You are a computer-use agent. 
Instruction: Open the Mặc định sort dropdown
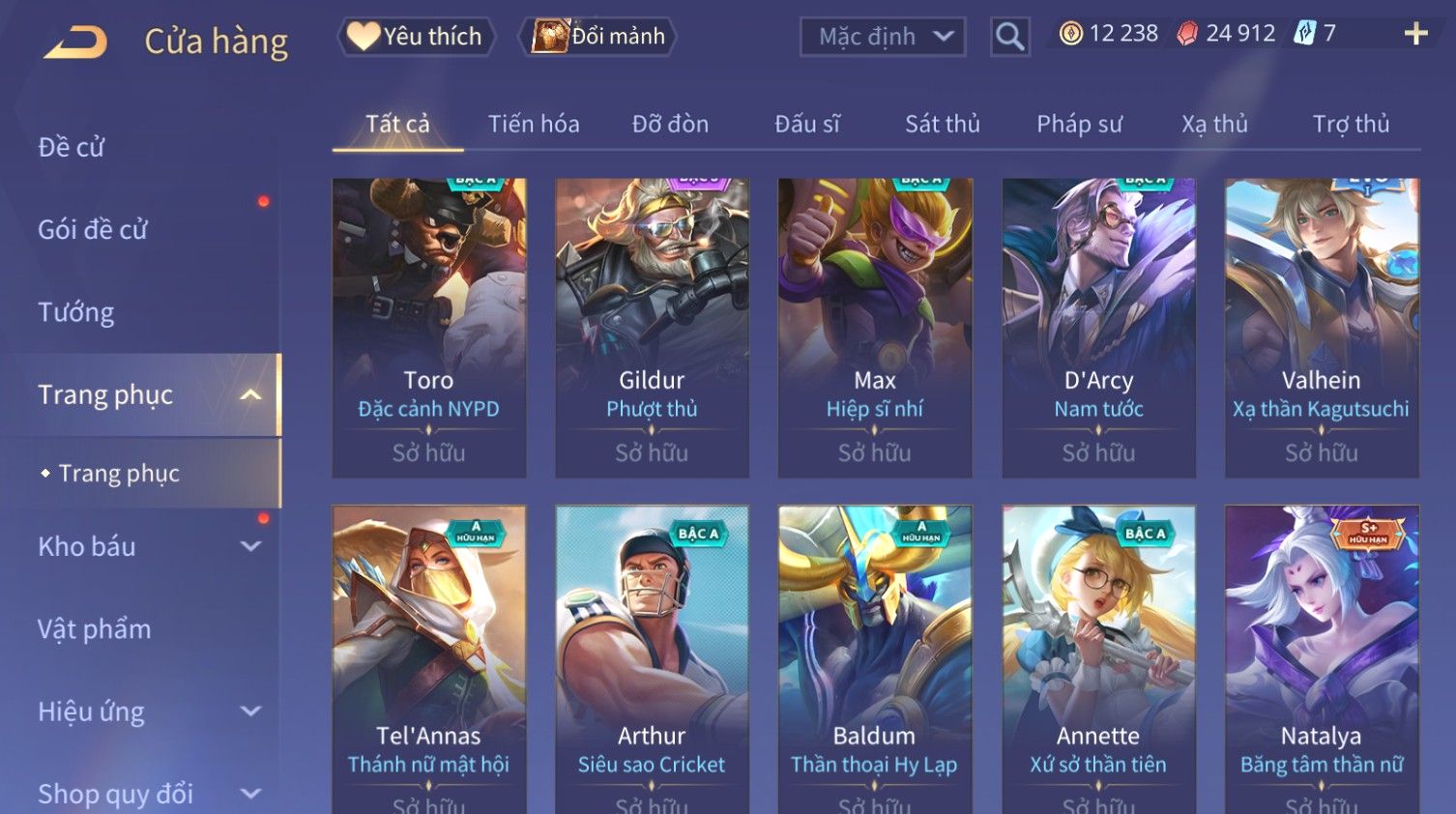click(883, 37)
